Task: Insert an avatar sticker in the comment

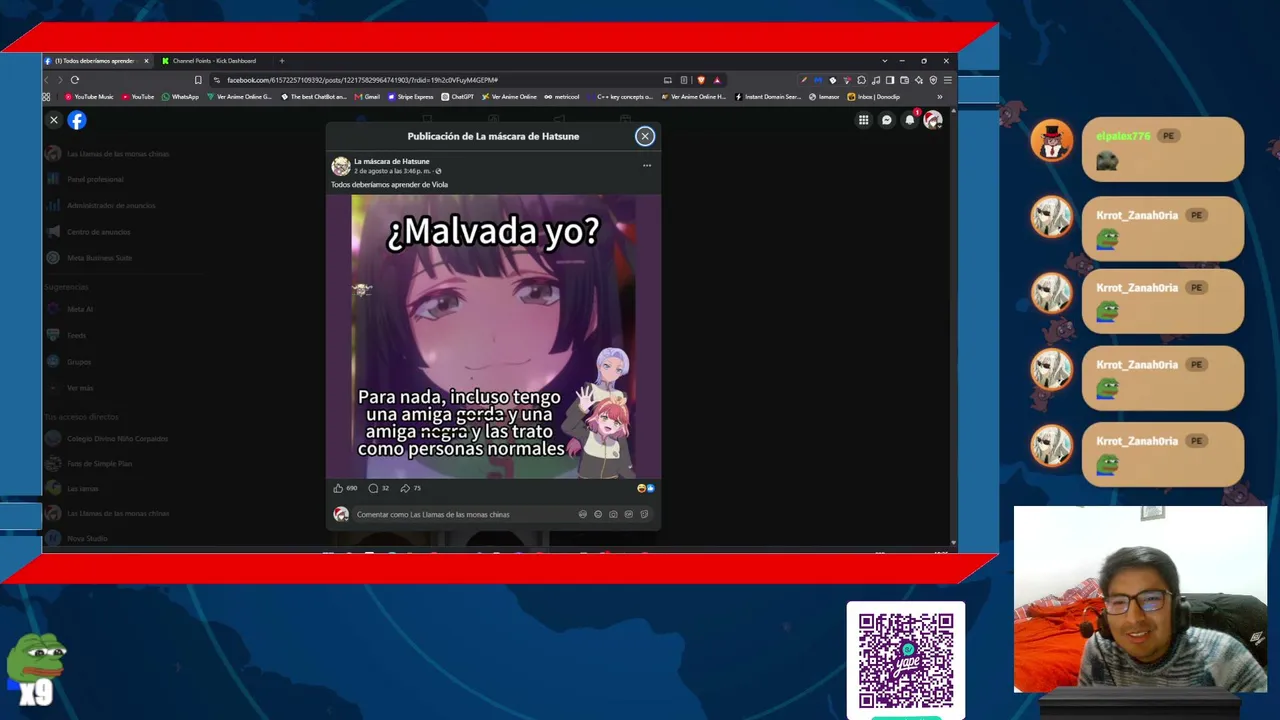Action: (583, 514)
